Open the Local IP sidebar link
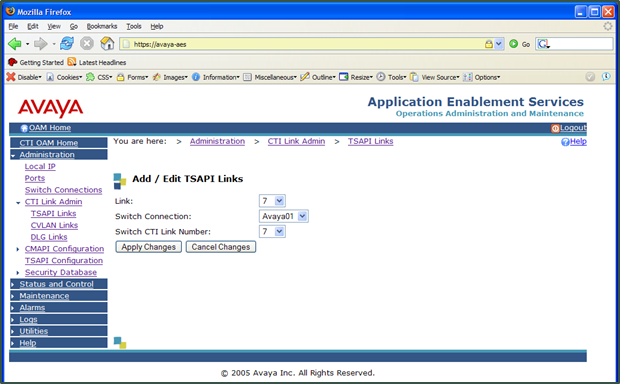Screen dimensions: 620x384 tap(40, 166)
